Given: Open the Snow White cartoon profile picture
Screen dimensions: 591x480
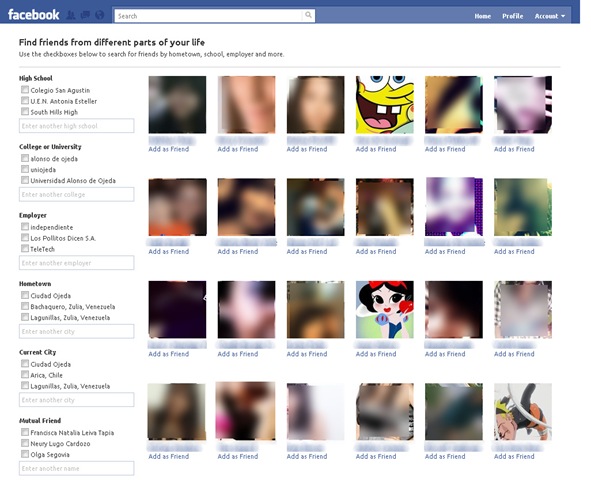Looking at the screenshot, I should coord(385,310).
